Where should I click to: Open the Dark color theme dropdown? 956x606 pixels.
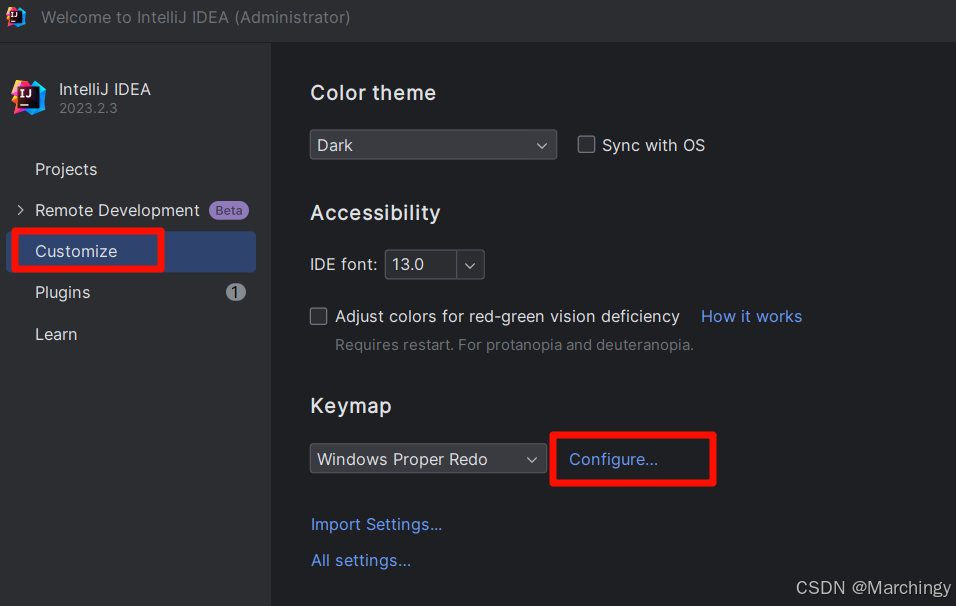pyautogui.click(x=433, y=145)
